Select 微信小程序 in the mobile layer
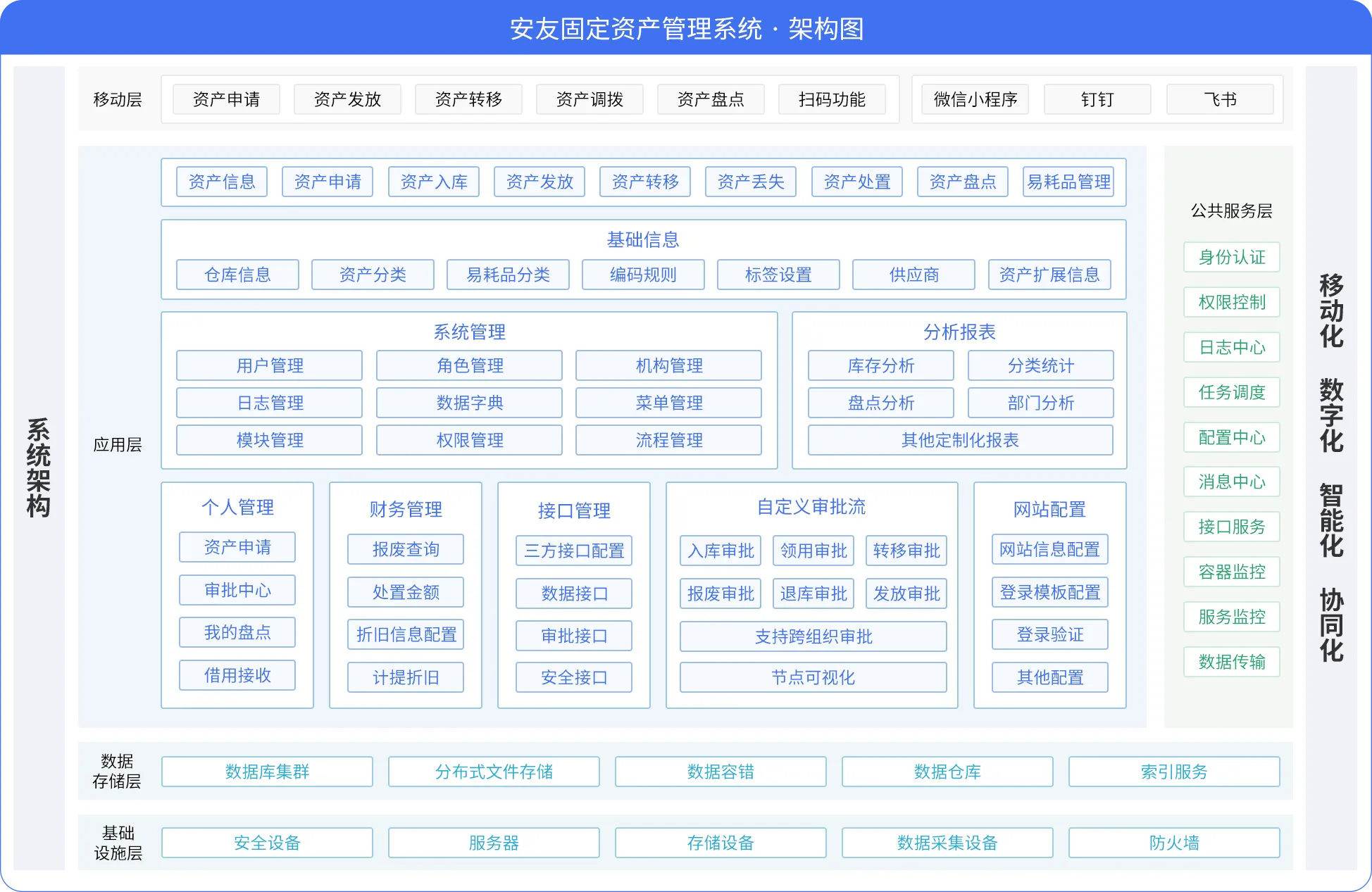The width and height of the screenshot is (1372, 892). pyautogui.click(x=975, y=99)
